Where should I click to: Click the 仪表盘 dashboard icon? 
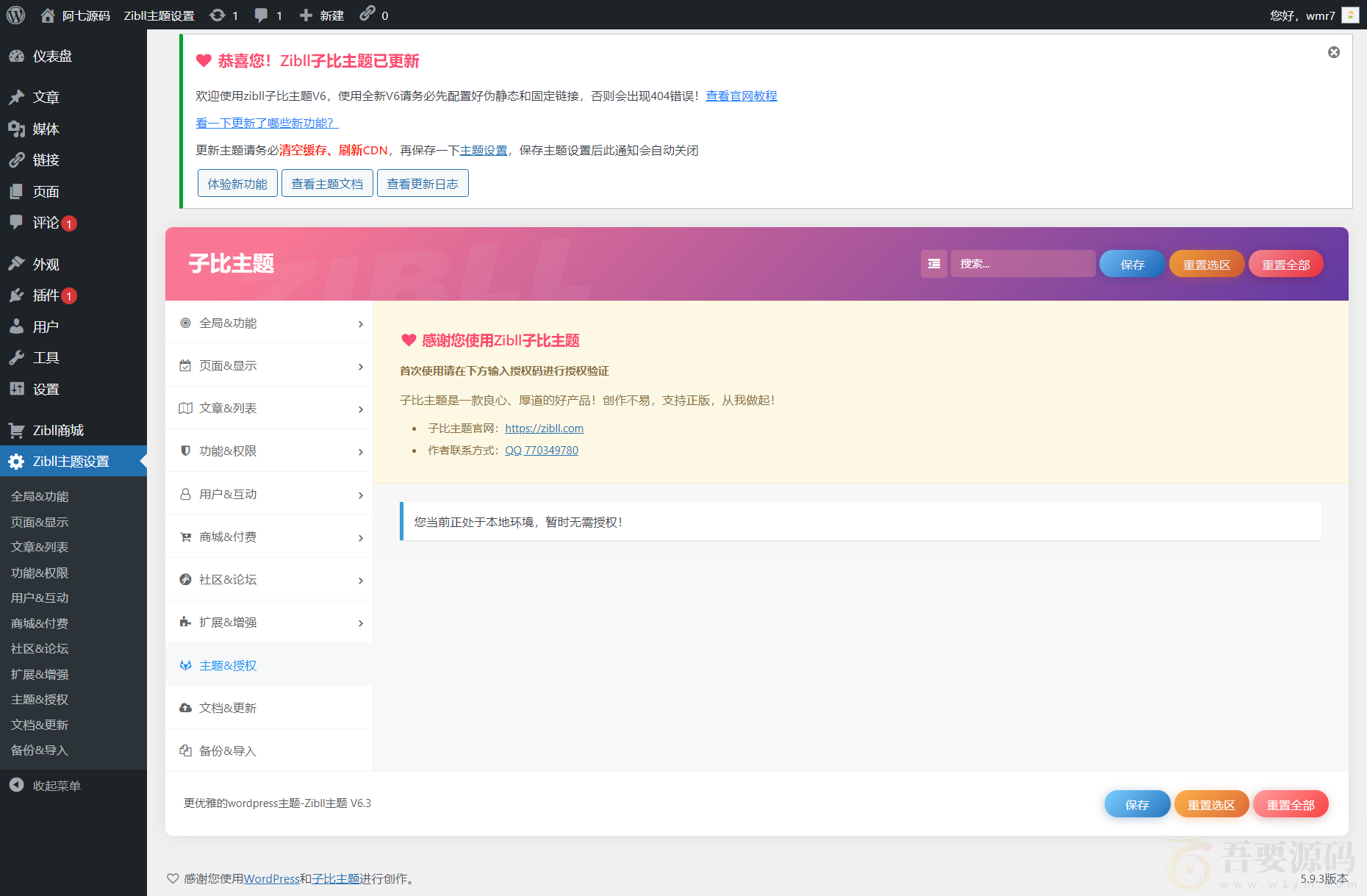click(x=16, y=56)
